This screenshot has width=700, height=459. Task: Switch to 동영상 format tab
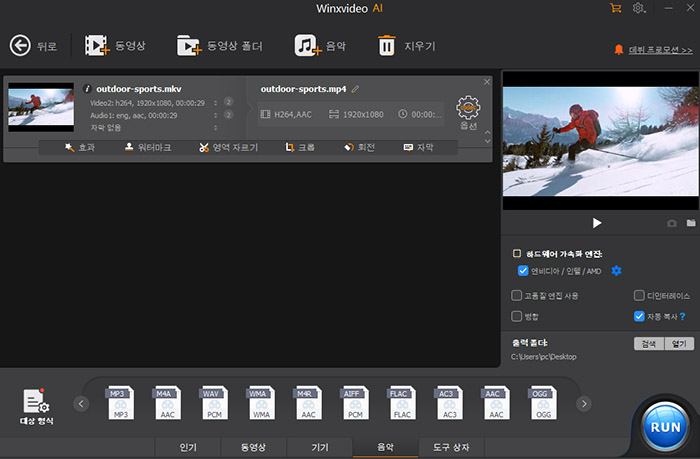click(x=254, y=447)
